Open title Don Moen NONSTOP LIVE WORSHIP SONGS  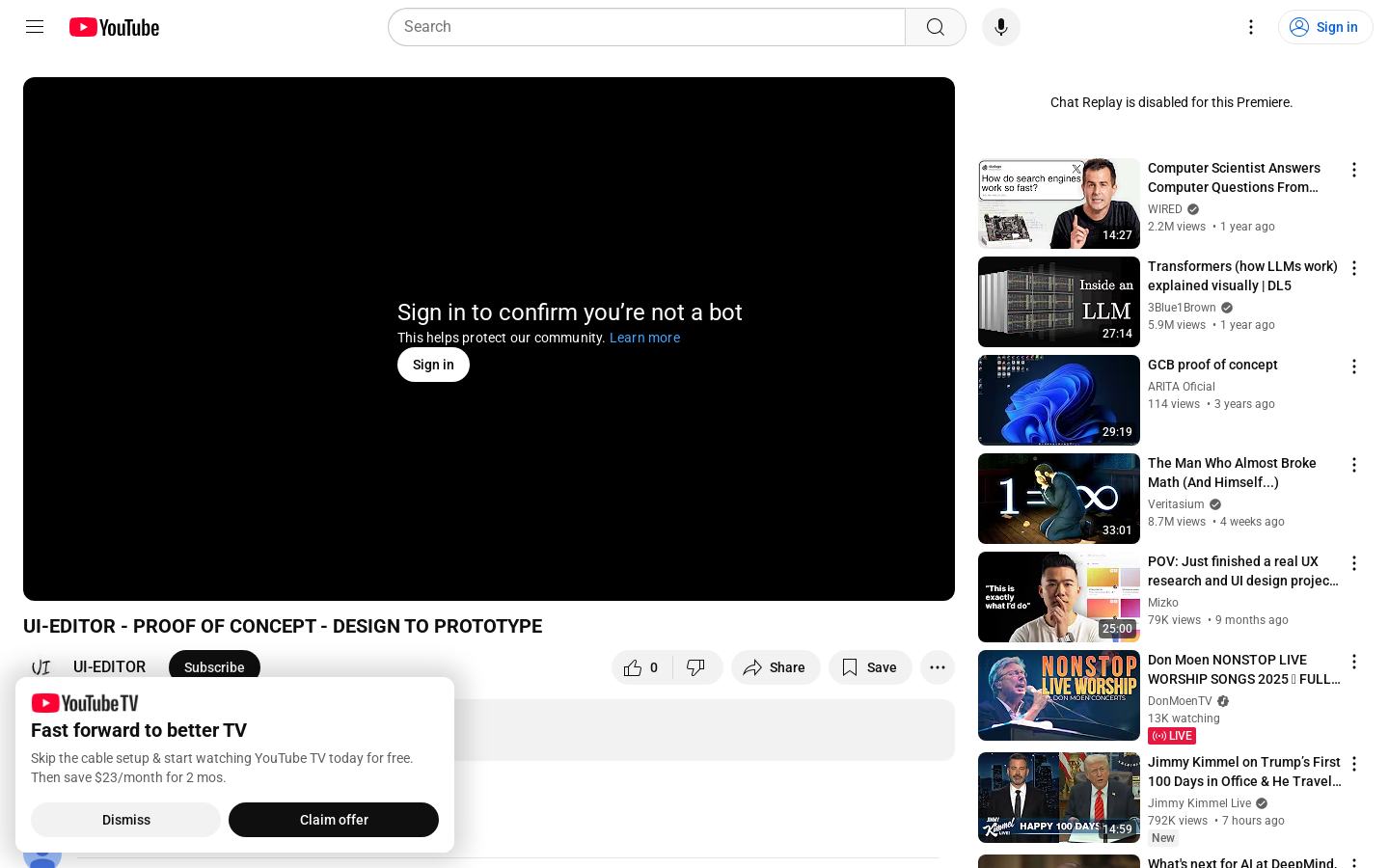pyautogui.click(x=1244, y=669)
